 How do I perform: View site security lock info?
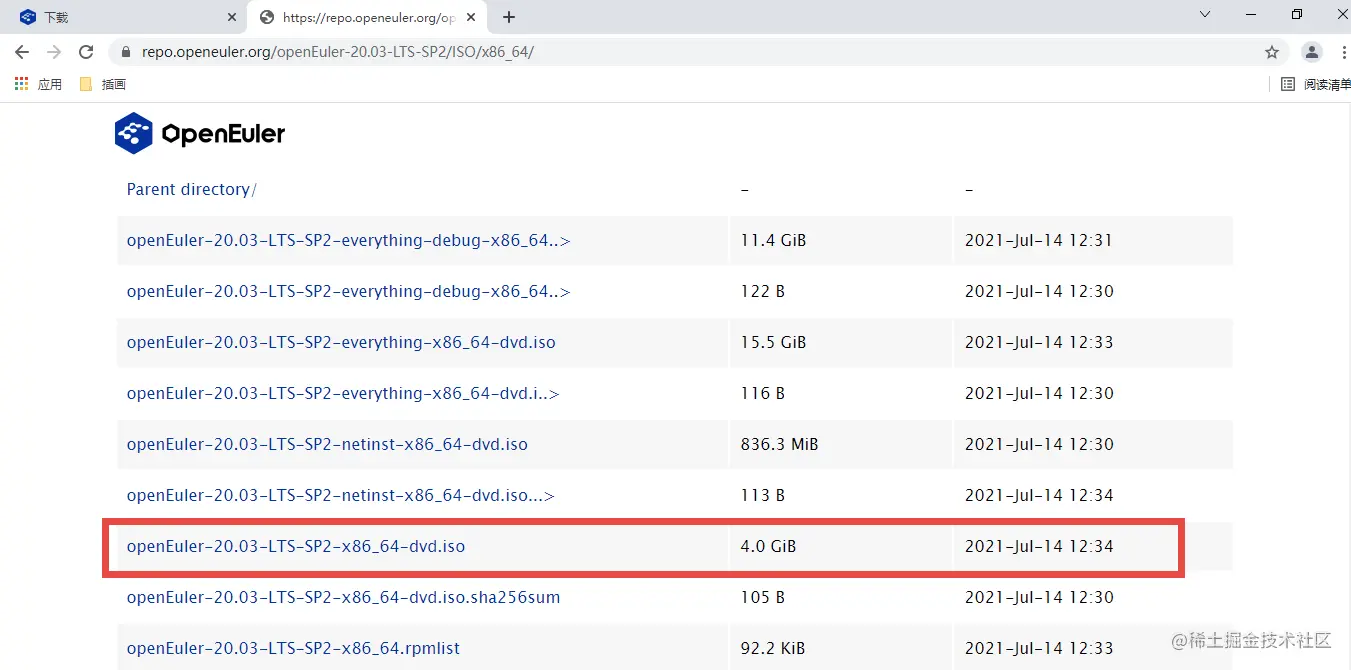(126, 52)
